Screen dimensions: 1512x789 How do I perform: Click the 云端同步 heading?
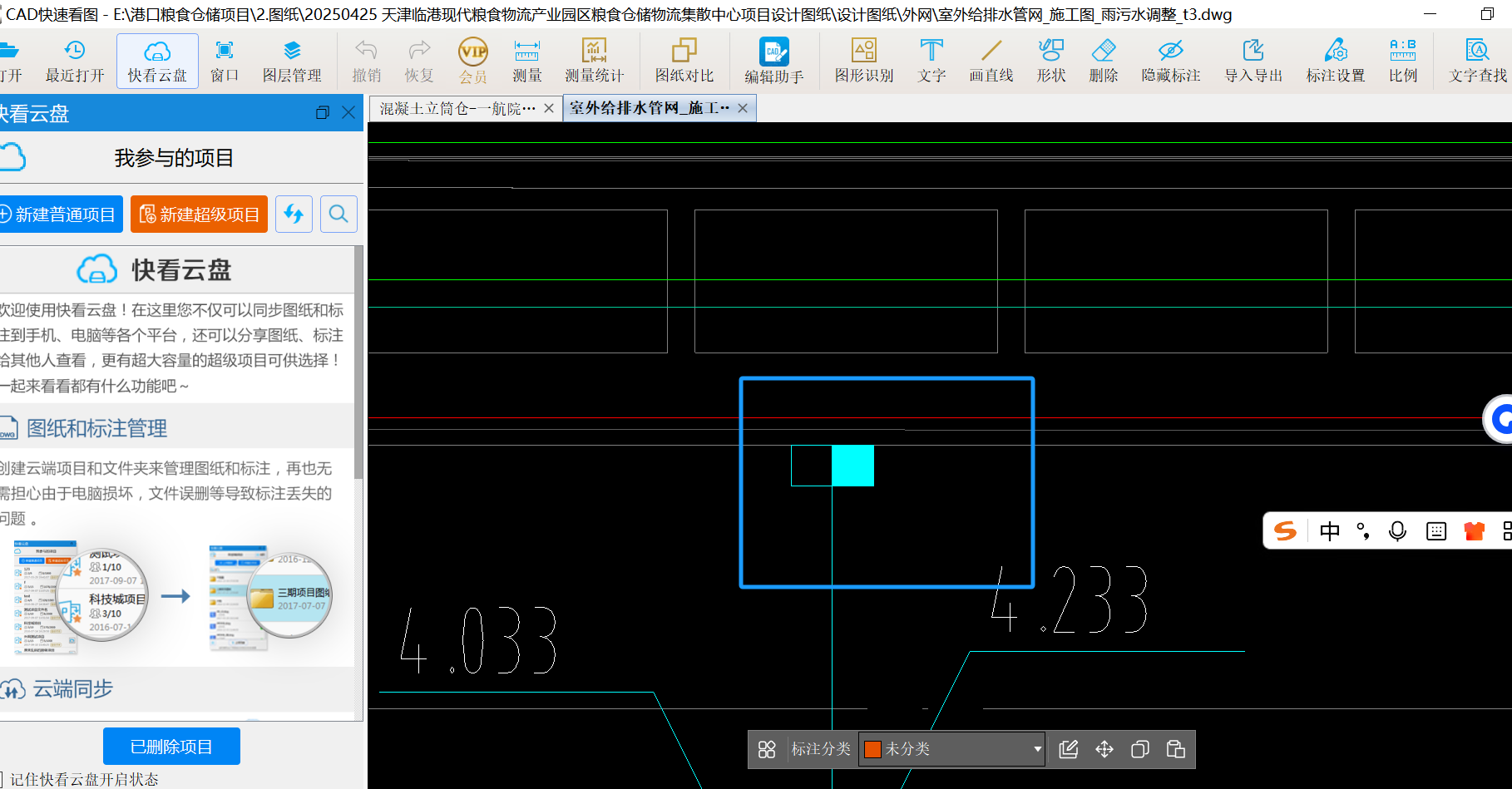73,689
